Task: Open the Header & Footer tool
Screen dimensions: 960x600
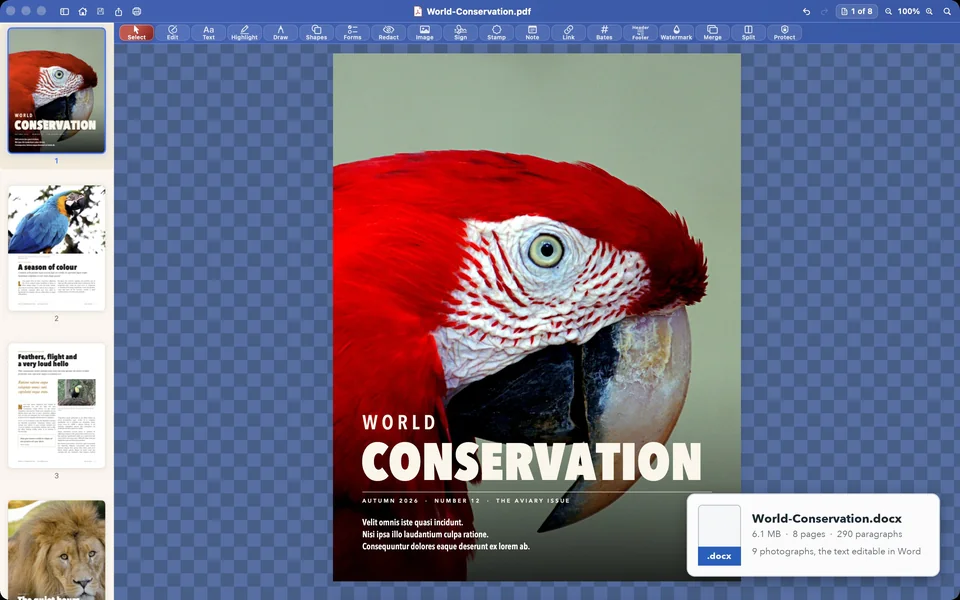Action: click(640, 32)
